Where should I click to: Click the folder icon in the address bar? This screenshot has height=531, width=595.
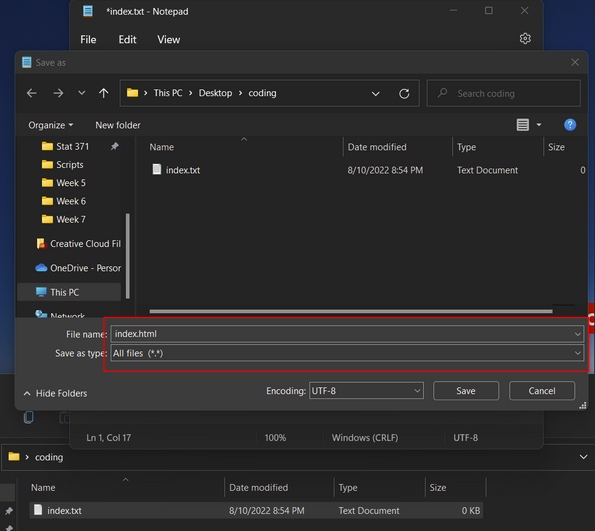[132, 93]
